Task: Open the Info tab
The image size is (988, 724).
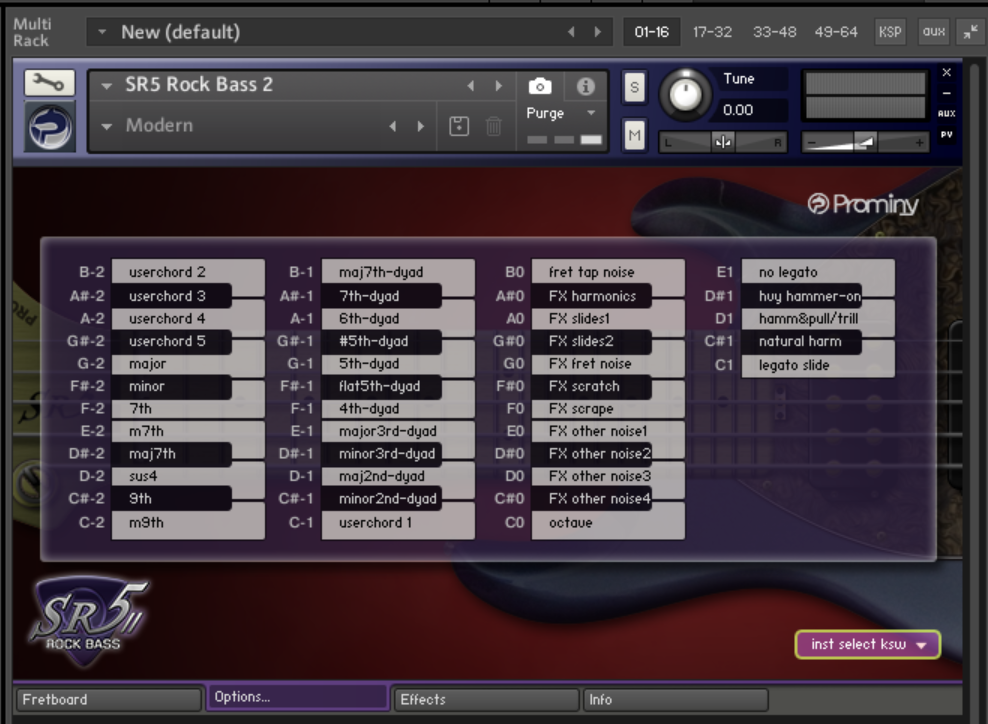Action: click(675, 699)
